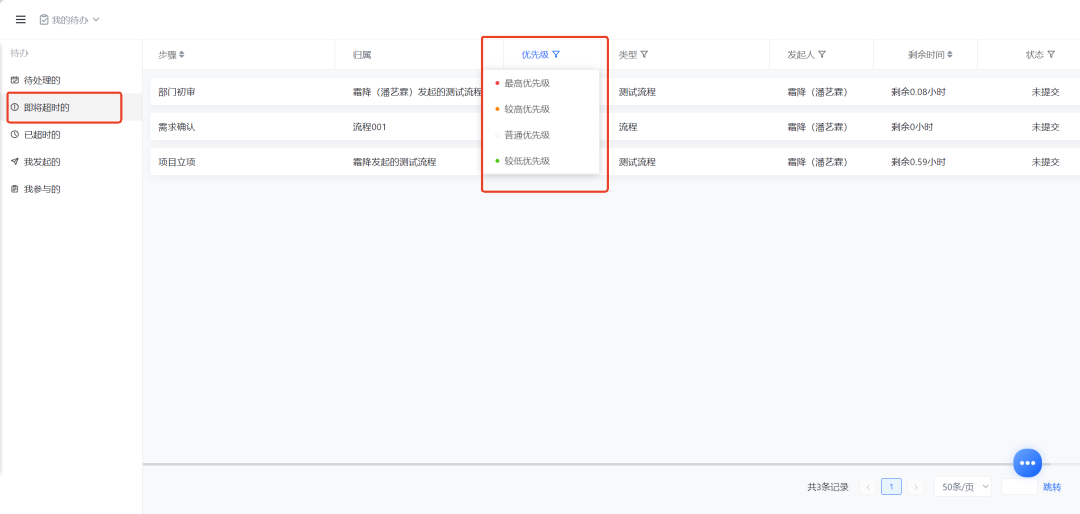Image resolution: width=1080 pixels, height=514 pixels.
Task: Click 剩余0.08小时 cell
Action: tap(918, 92)
